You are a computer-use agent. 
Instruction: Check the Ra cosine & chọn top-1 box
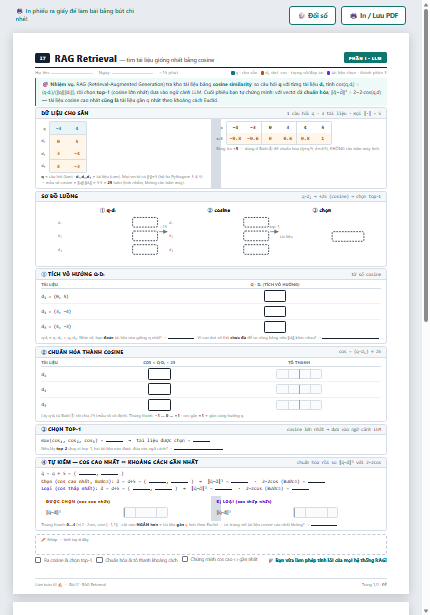click(x=38, y=560)
